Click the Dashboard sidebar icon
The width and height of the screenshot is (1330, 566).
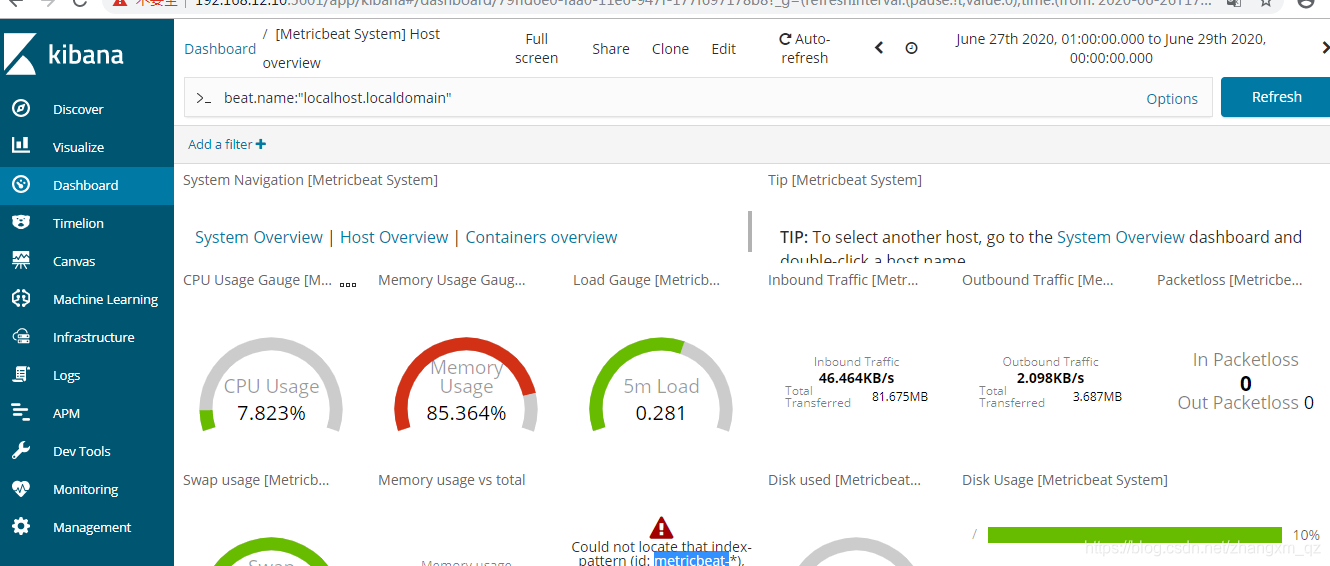[21, 185]
